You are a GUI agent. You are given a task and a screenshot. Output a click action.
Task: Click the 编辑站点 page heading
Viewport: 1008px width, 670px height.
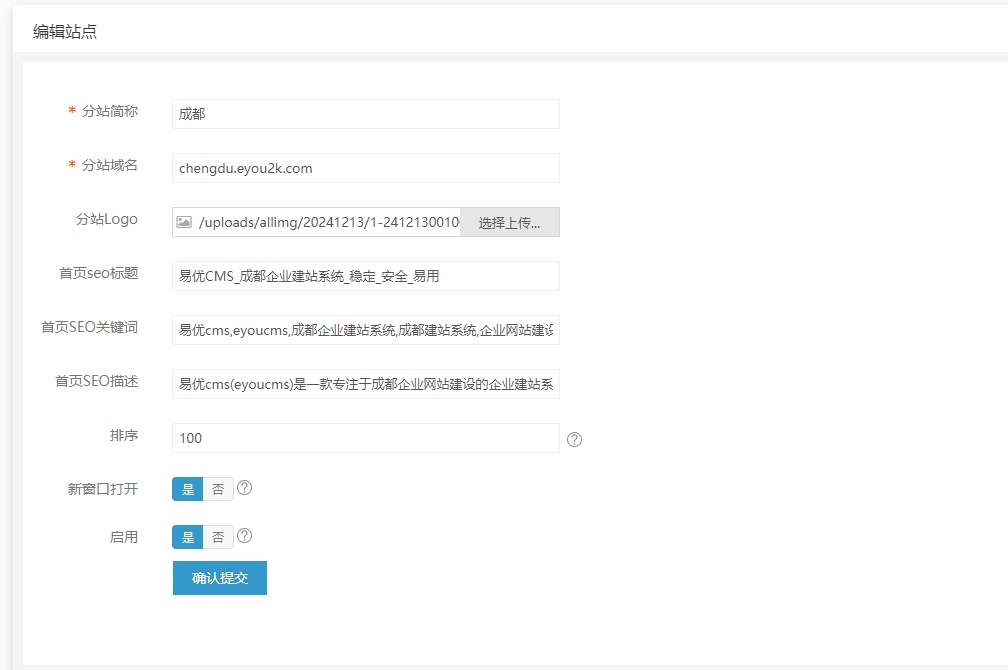coord(65,32)
